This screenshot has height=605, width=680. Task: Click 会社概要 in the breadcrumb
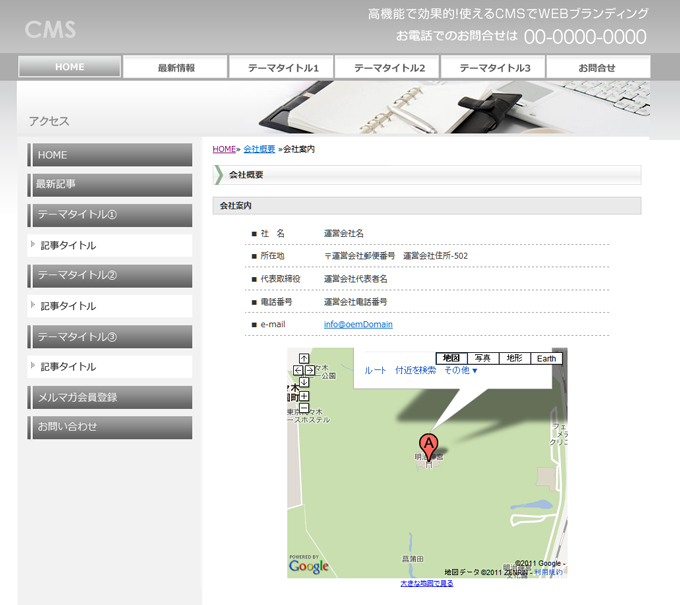click(x=258, y=149)
